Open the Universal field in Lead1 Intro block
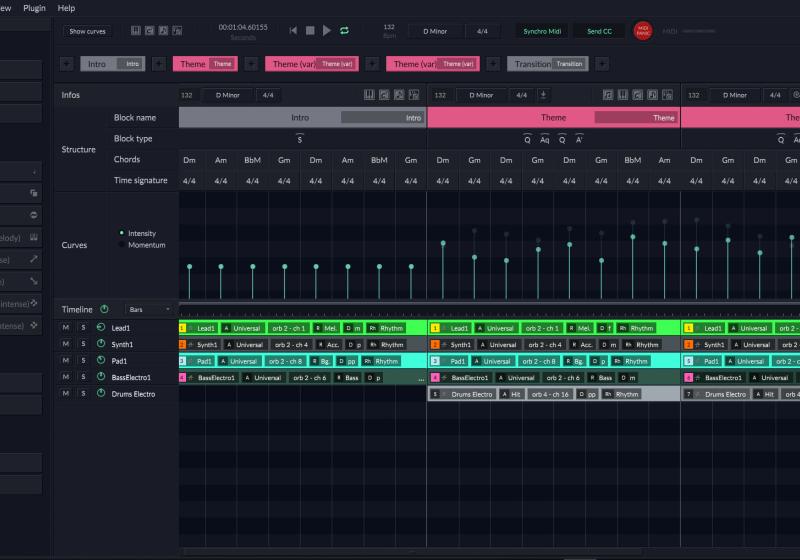 pos(242,328)
